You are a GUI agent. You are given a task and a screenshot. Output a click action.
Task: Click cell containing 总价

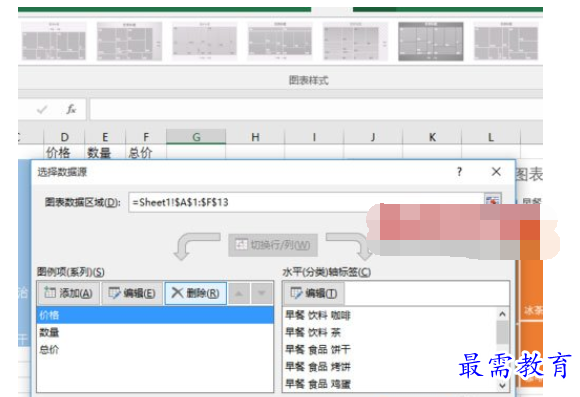click(x=146, y=152)
